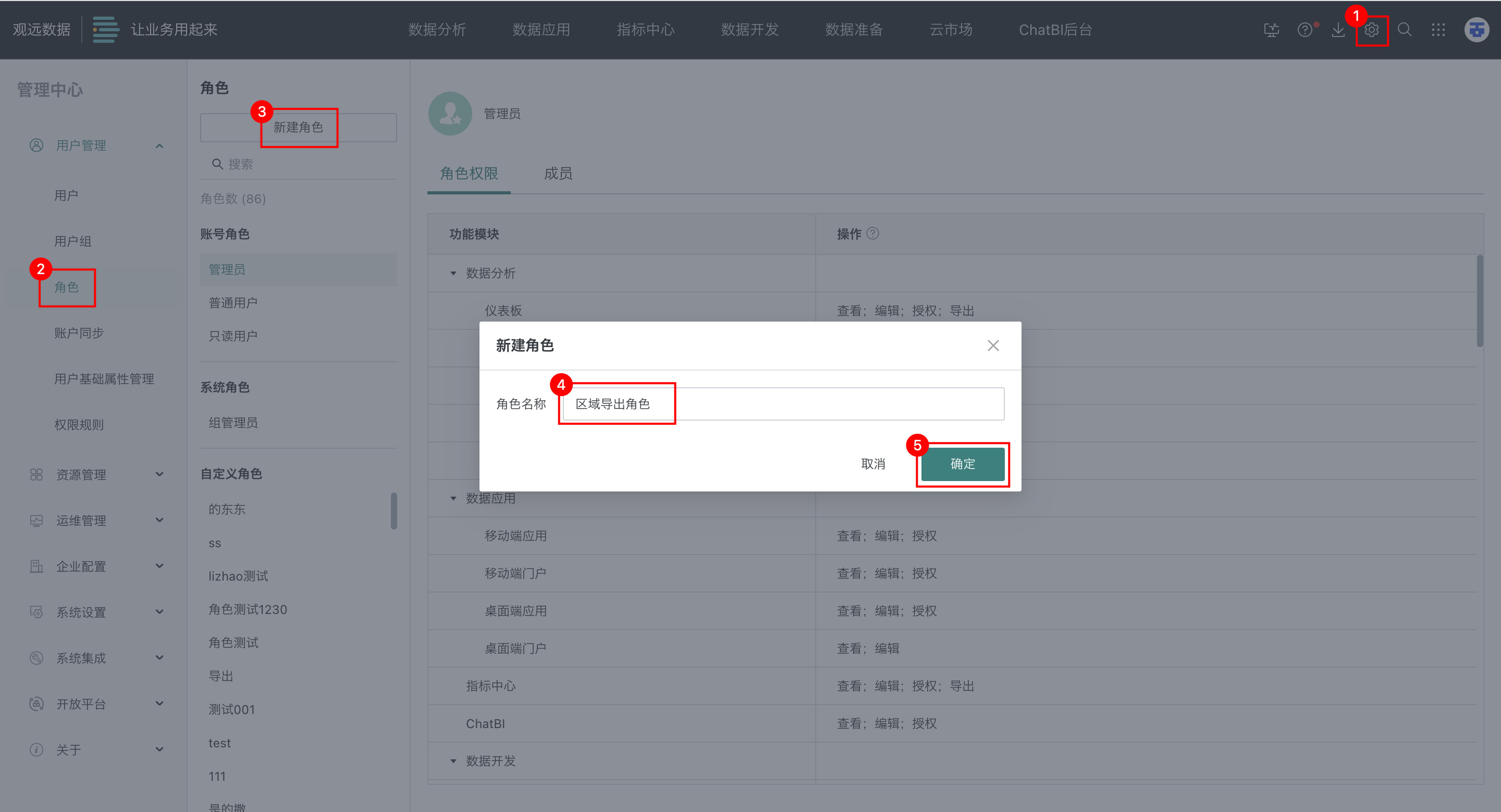Viewport: 1501px width, 812px height.
Task: Switch to the 成员 tab
Action: (558, 174)
